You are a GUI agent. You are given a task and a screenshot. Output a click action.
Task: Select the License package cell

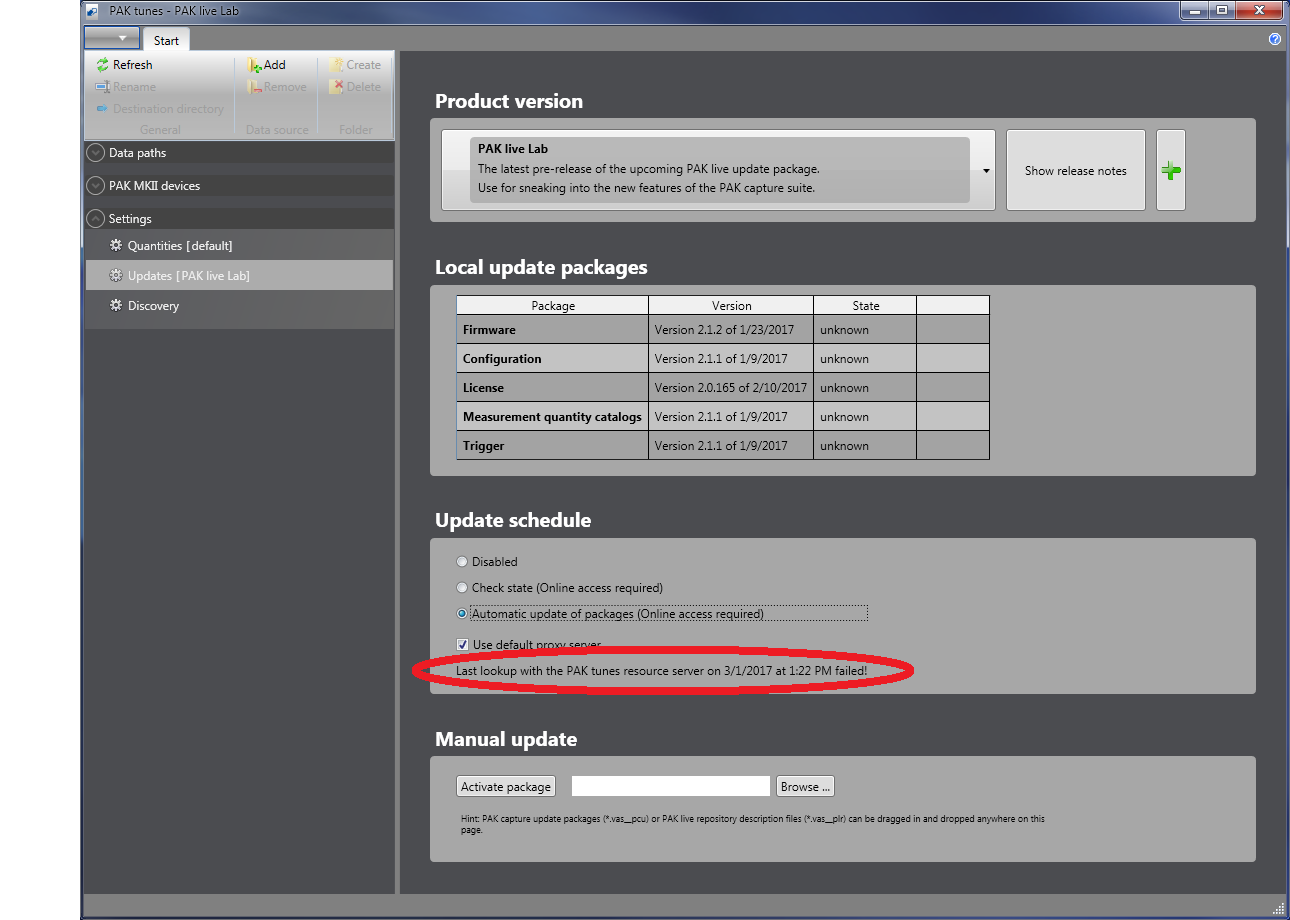553,388
